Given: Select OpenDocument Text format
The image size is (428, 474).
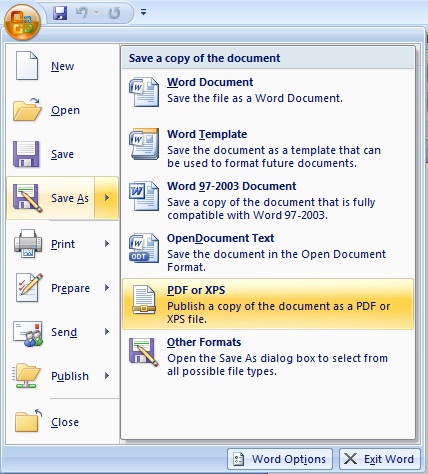Looking at the screenshot, I should (x=268, y=252).
